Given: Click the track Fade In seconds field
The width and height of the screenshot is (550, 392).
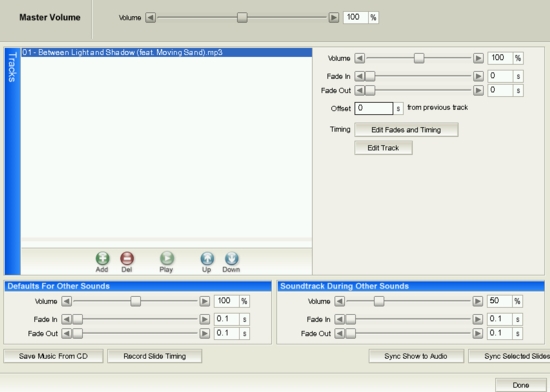Looking at the screenshot, I should 501,76.
